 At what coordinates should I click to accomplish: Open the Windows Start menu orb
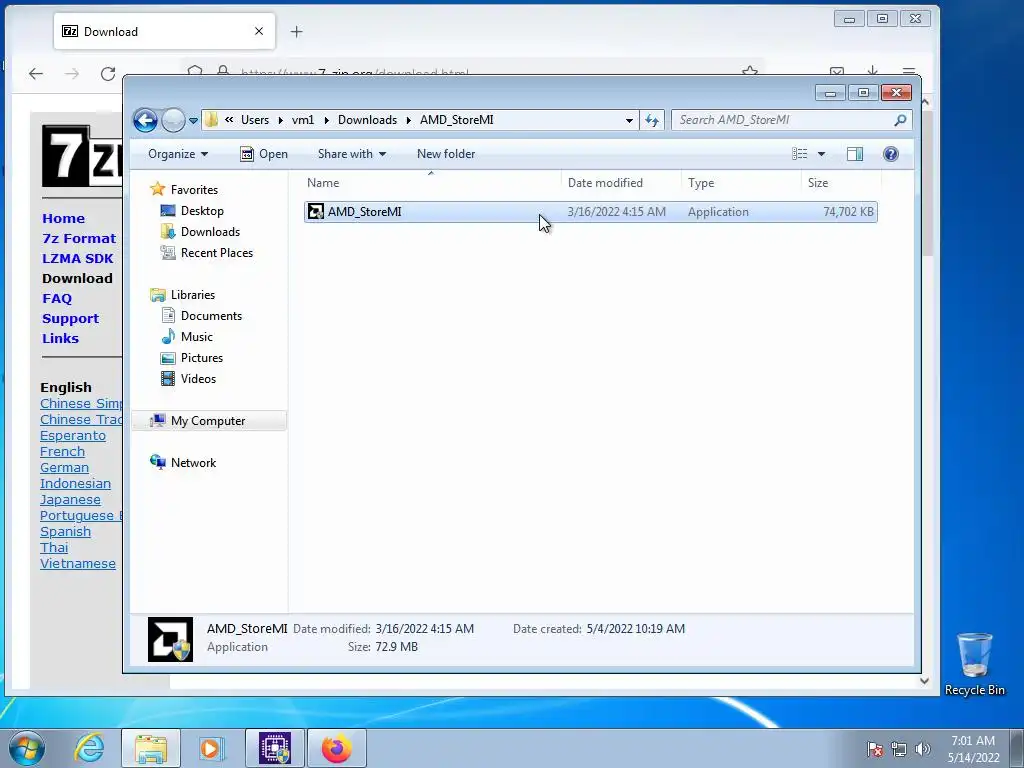click(26, 748)
